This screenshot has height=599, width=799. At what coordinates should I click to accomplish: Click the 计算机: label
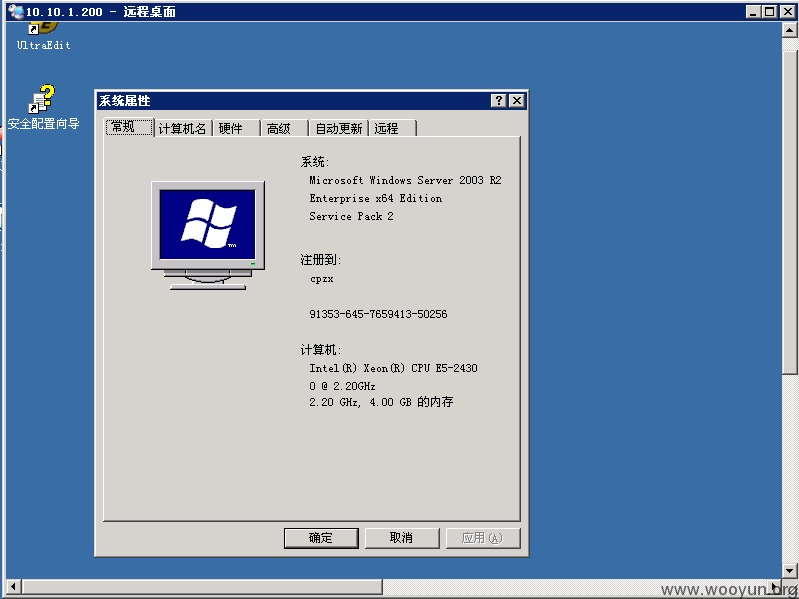pos(321,349)
